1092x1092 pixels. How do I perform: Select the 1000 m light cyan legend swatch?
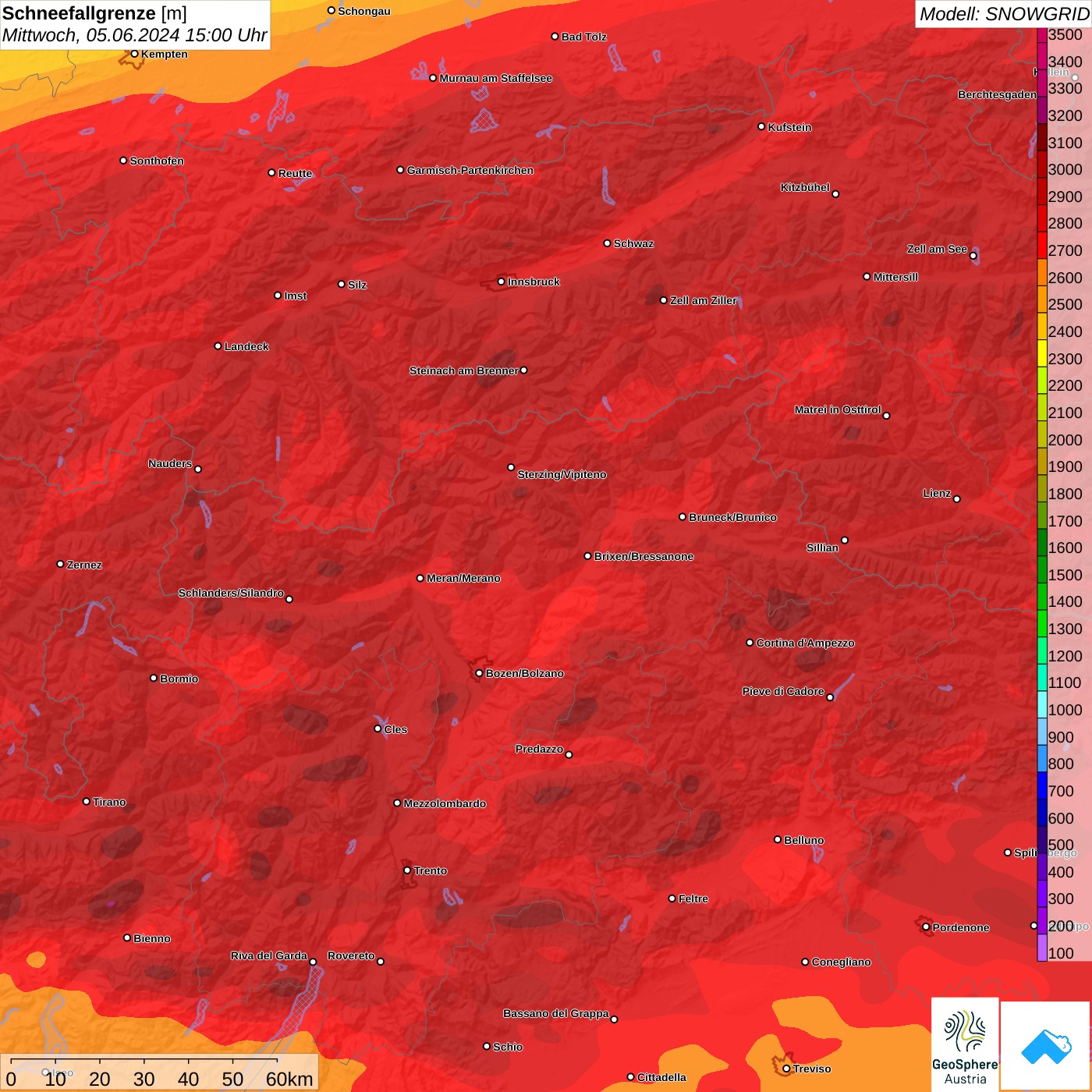(x=1042, y=704)
